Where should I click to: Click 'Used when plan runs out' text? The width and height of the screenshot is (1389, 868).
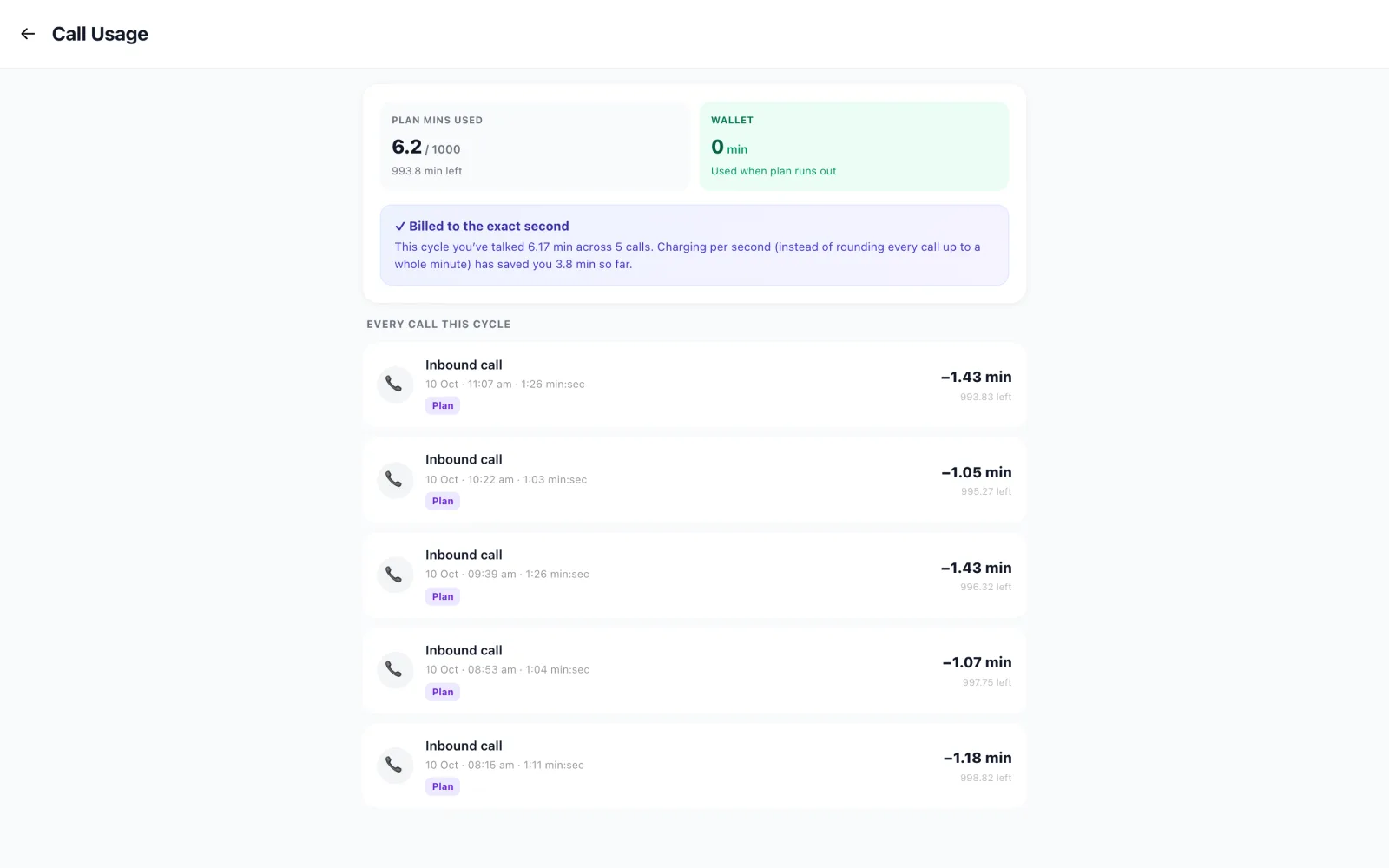(773, 171)
